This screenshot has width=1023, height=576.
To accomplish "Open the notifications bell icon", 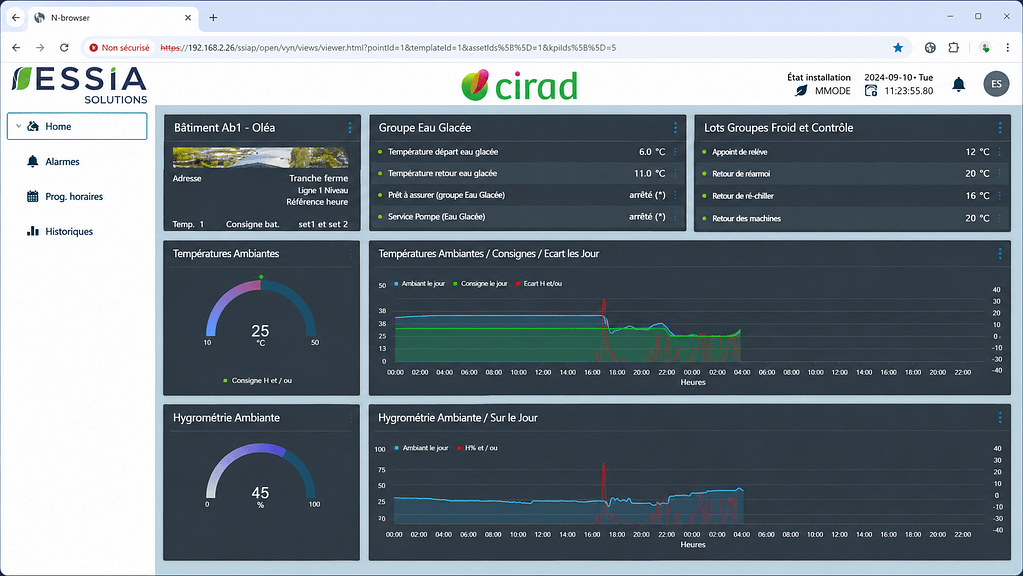I will click(958, 84).
